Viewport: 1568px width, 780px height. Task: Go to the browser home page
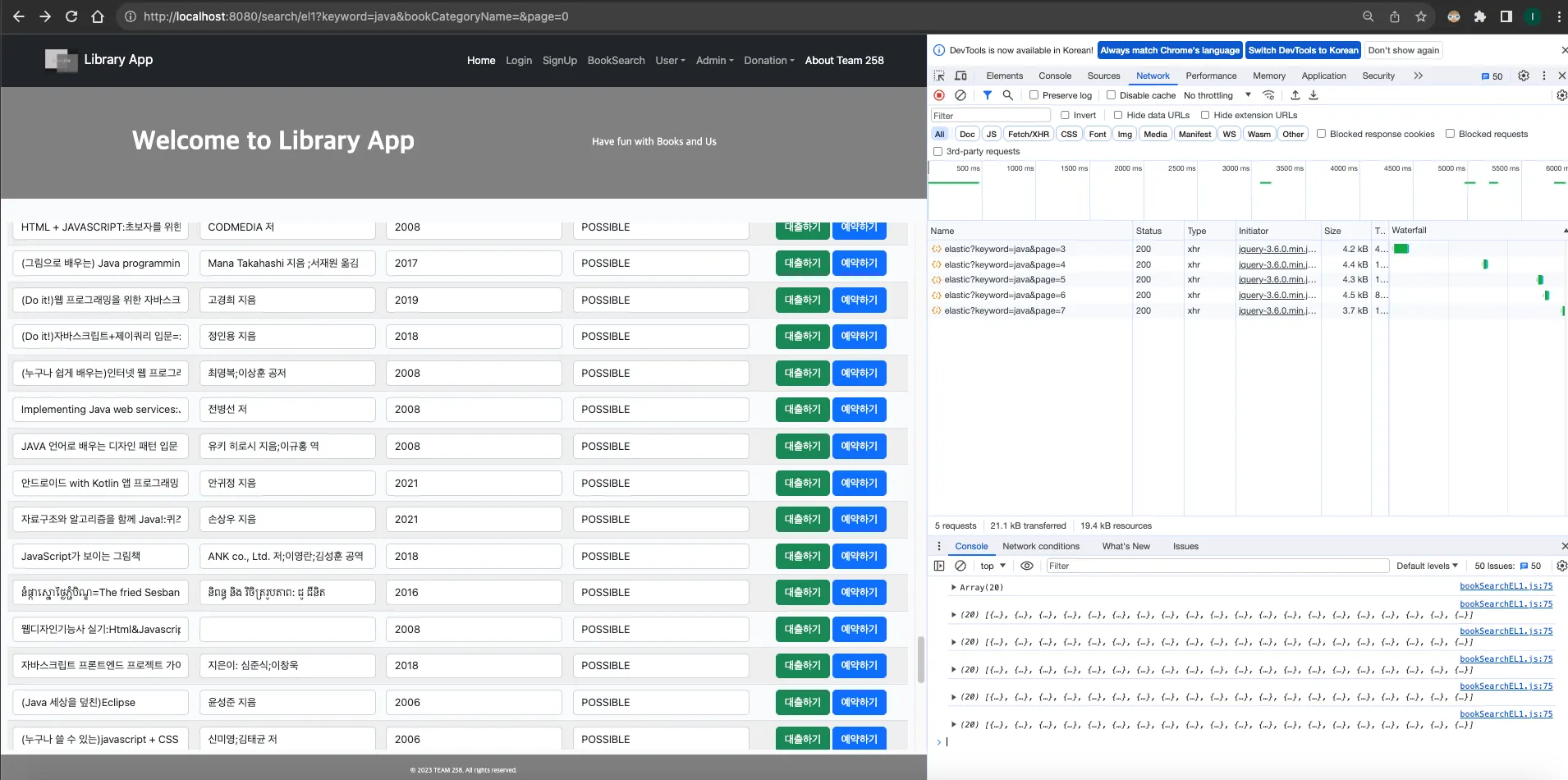[x=98, y=16]
